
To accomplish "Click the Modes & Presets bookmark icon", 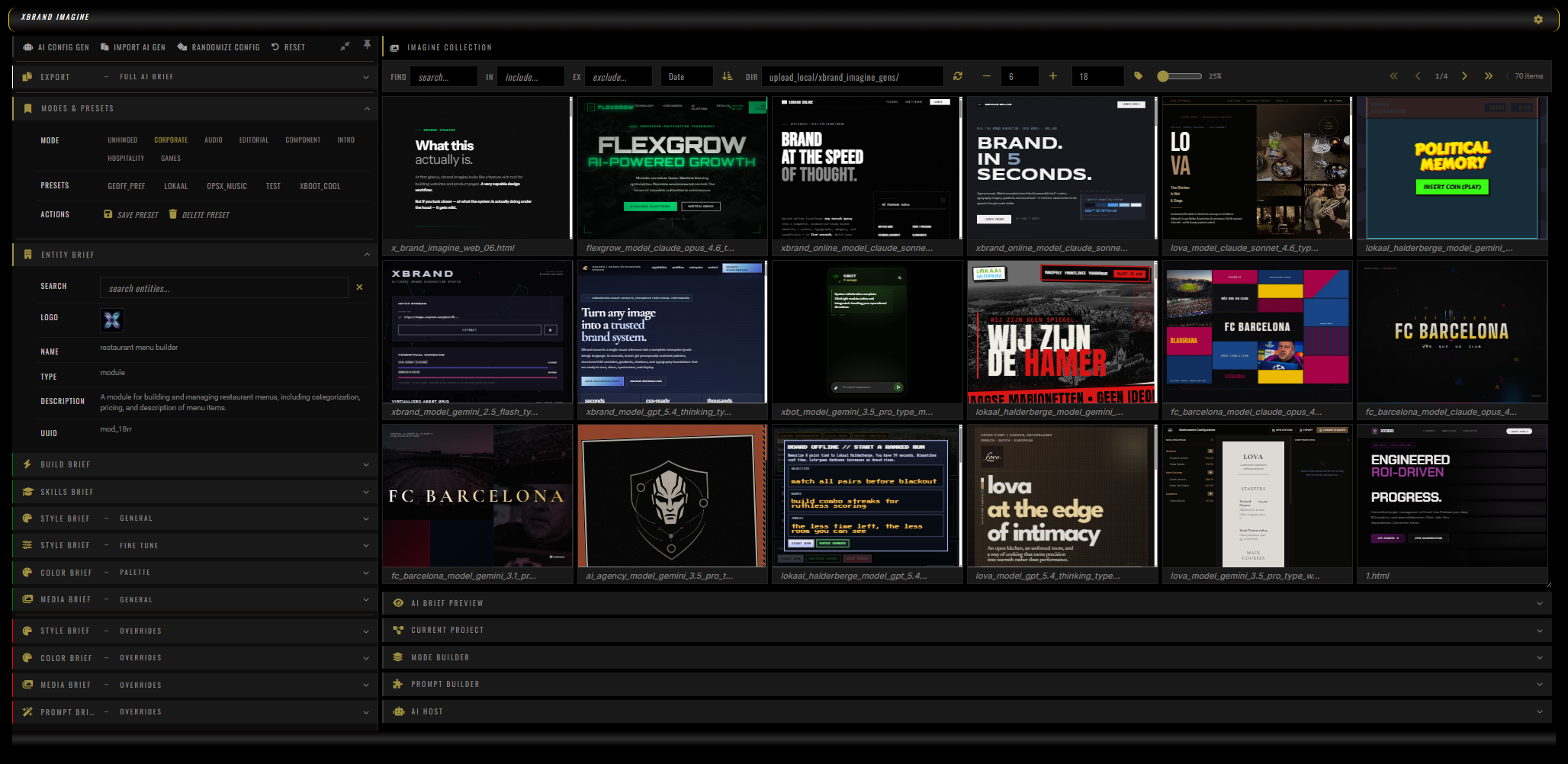I will click(x=27, y=108).
